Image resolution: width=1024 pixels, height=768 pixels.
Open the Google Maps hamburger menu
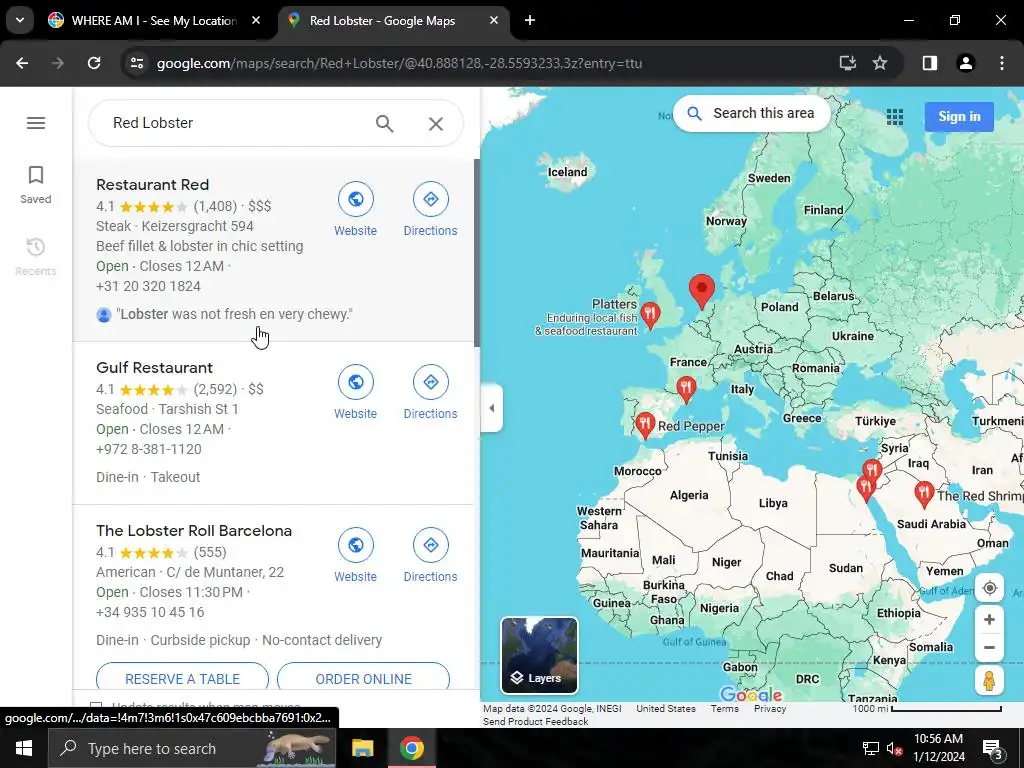tap(36, 123)
